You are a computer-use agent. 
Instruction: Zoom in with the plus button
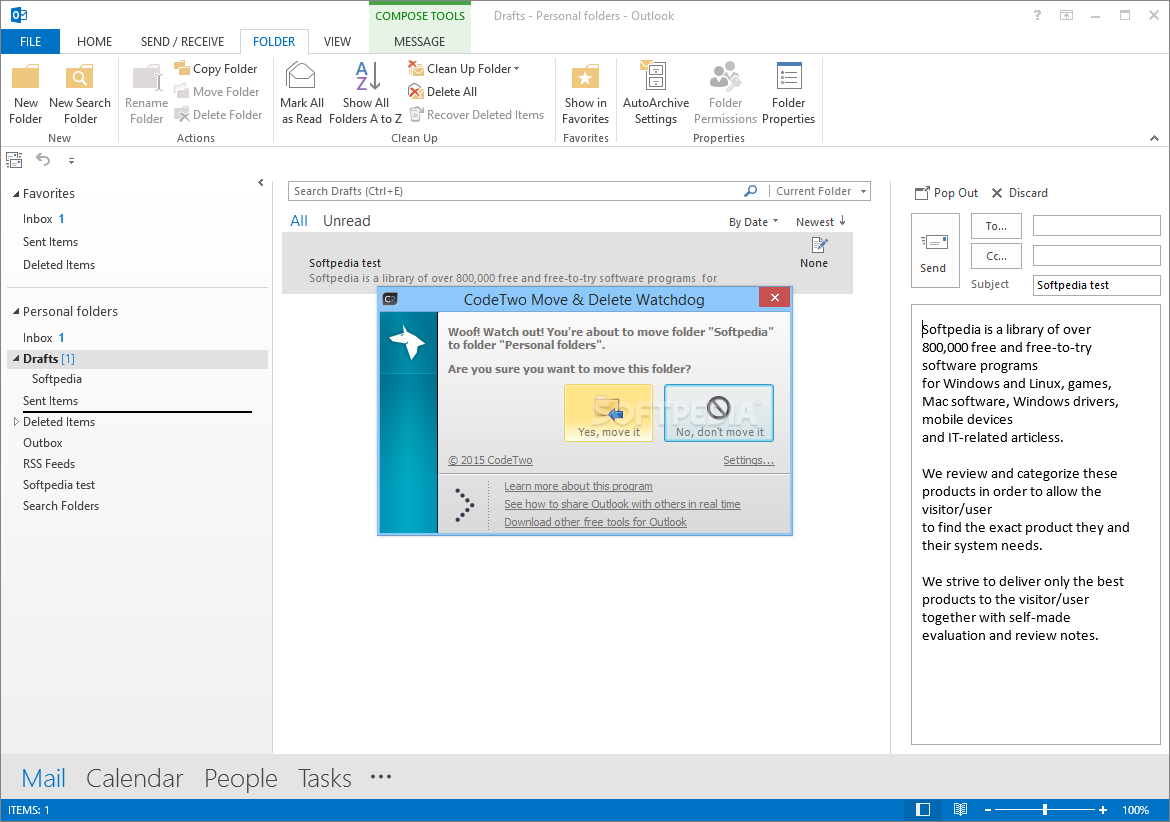(x=1103, y=809)
